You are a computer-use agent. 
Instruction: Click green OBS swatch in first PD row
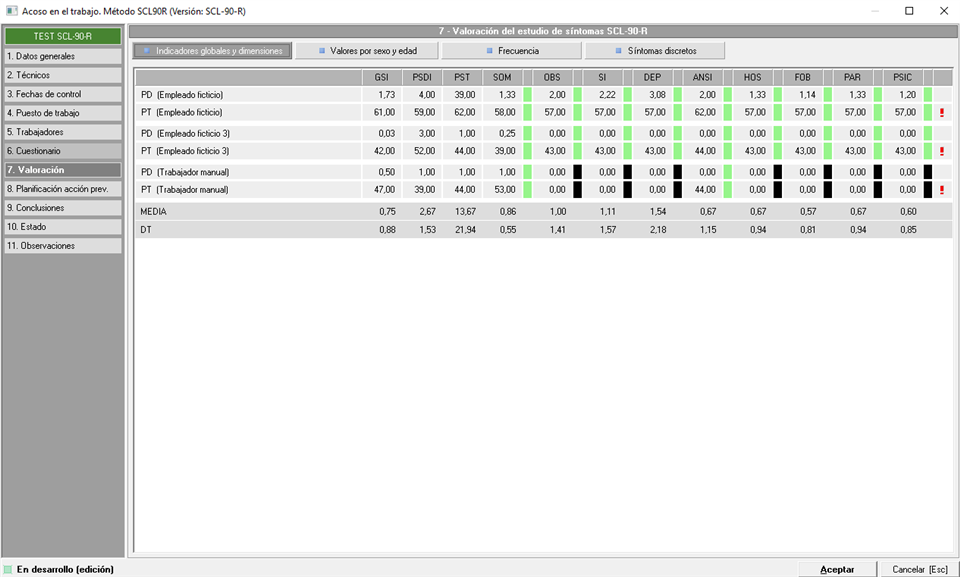[x=528, y=94]
